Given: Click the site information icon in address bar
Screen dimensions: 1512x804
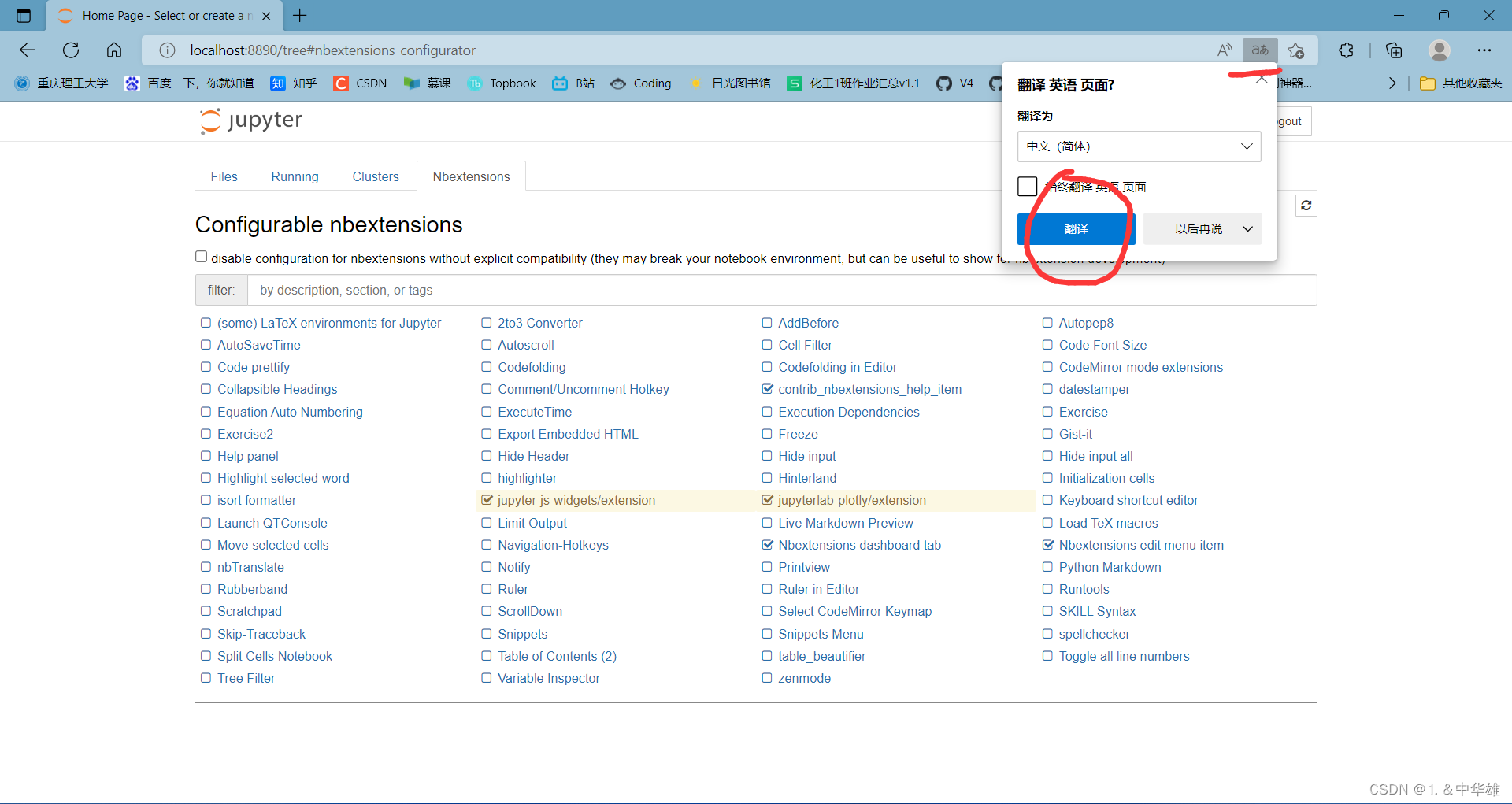Looking at the screenshot, I should (167, 50).
